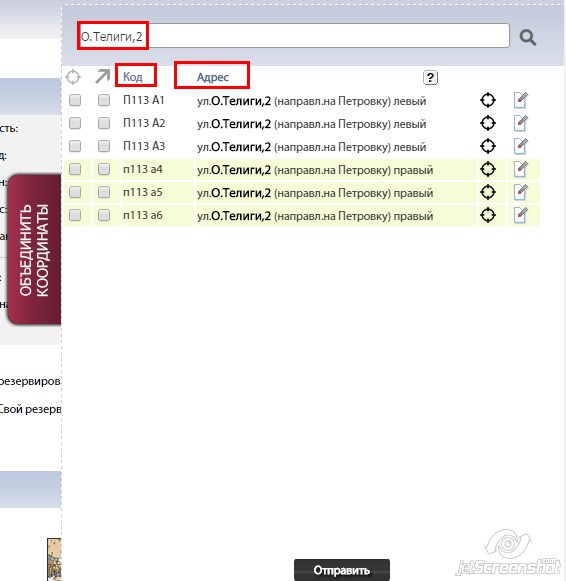This screenshot has height=581, width=566.
Task: Tick second checkbox for П113 А2
Action: [104, 123]
